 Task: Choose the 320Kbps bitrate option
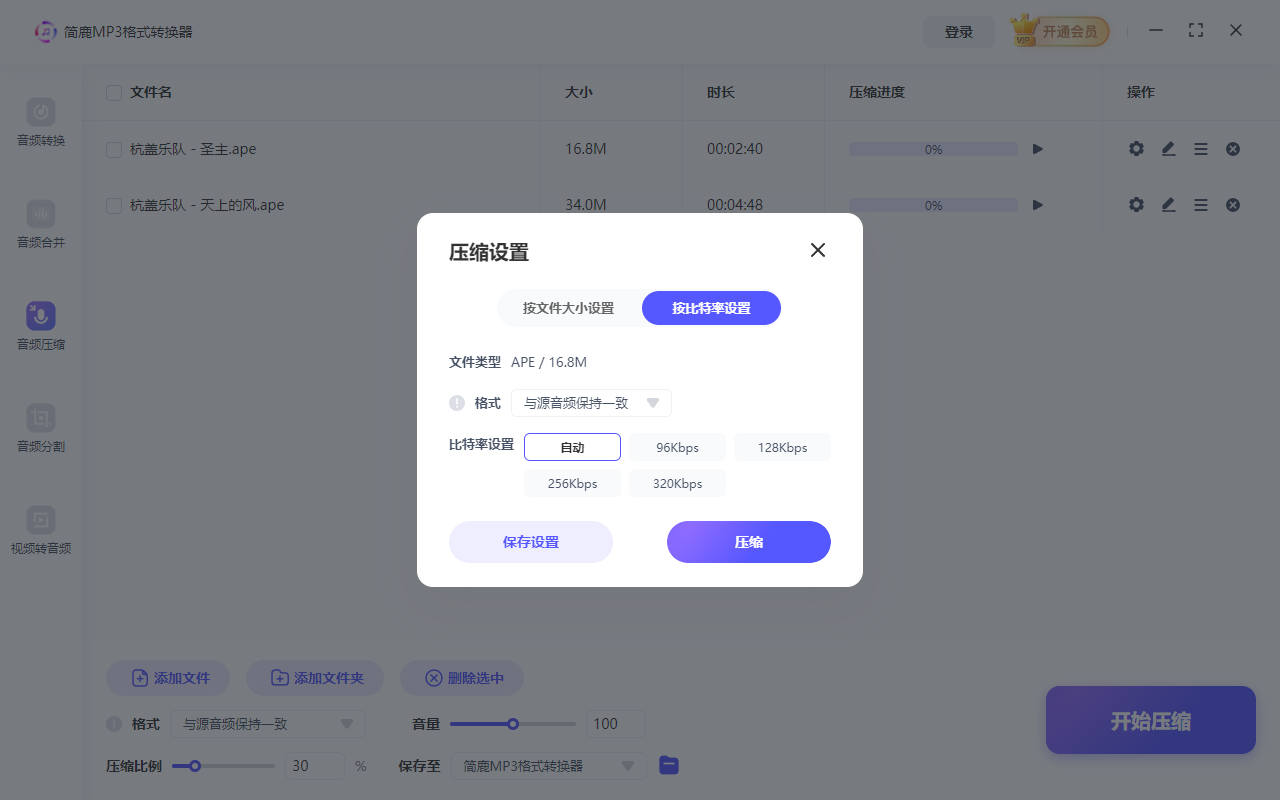pos(676,483)
